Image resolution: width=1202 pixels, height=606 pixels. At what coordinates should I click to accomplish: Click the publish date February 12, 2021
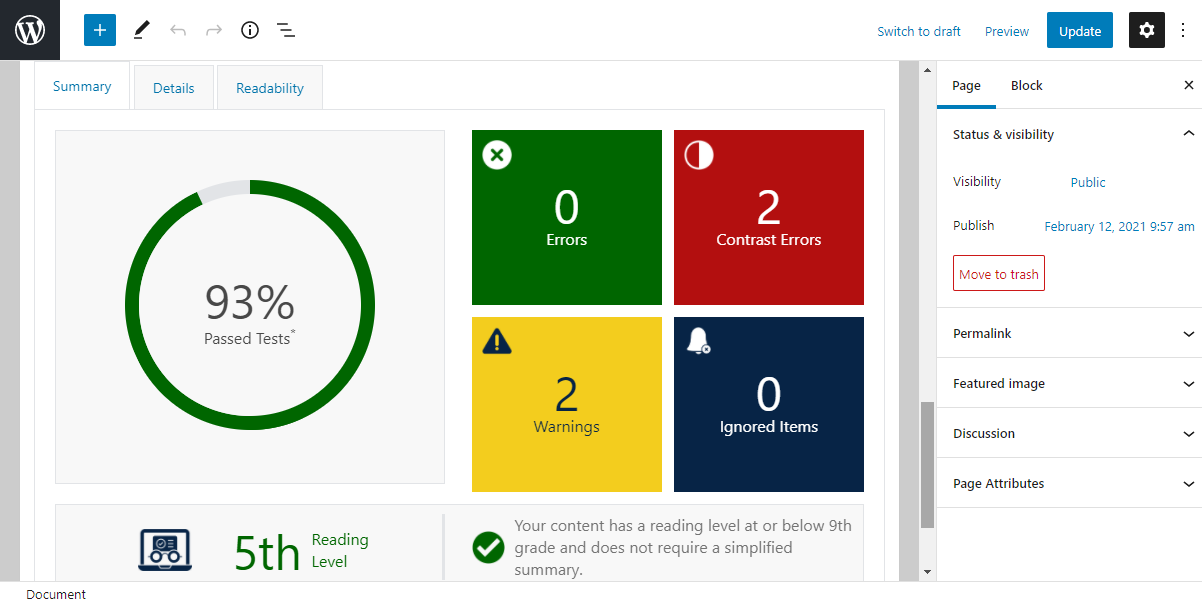click(x=1119, y=226)
